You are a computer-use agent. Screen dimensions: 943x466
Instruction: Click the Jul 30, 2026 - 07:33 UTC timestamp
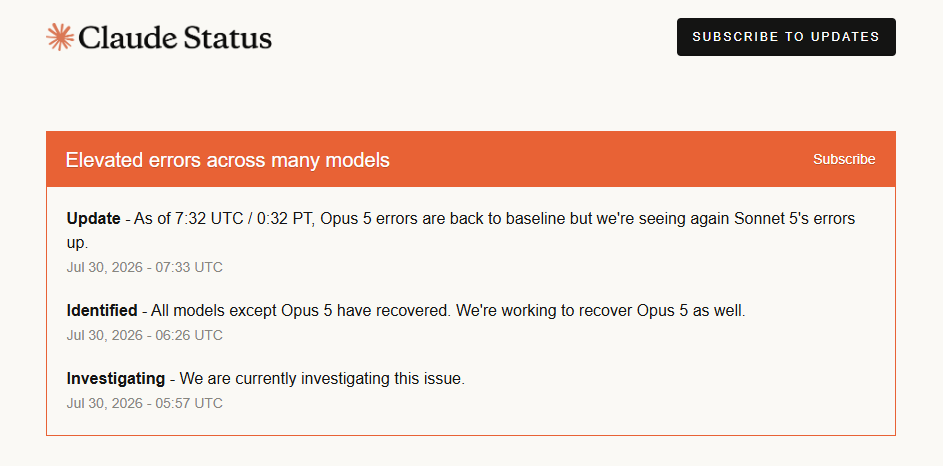(x=144, y=268)
